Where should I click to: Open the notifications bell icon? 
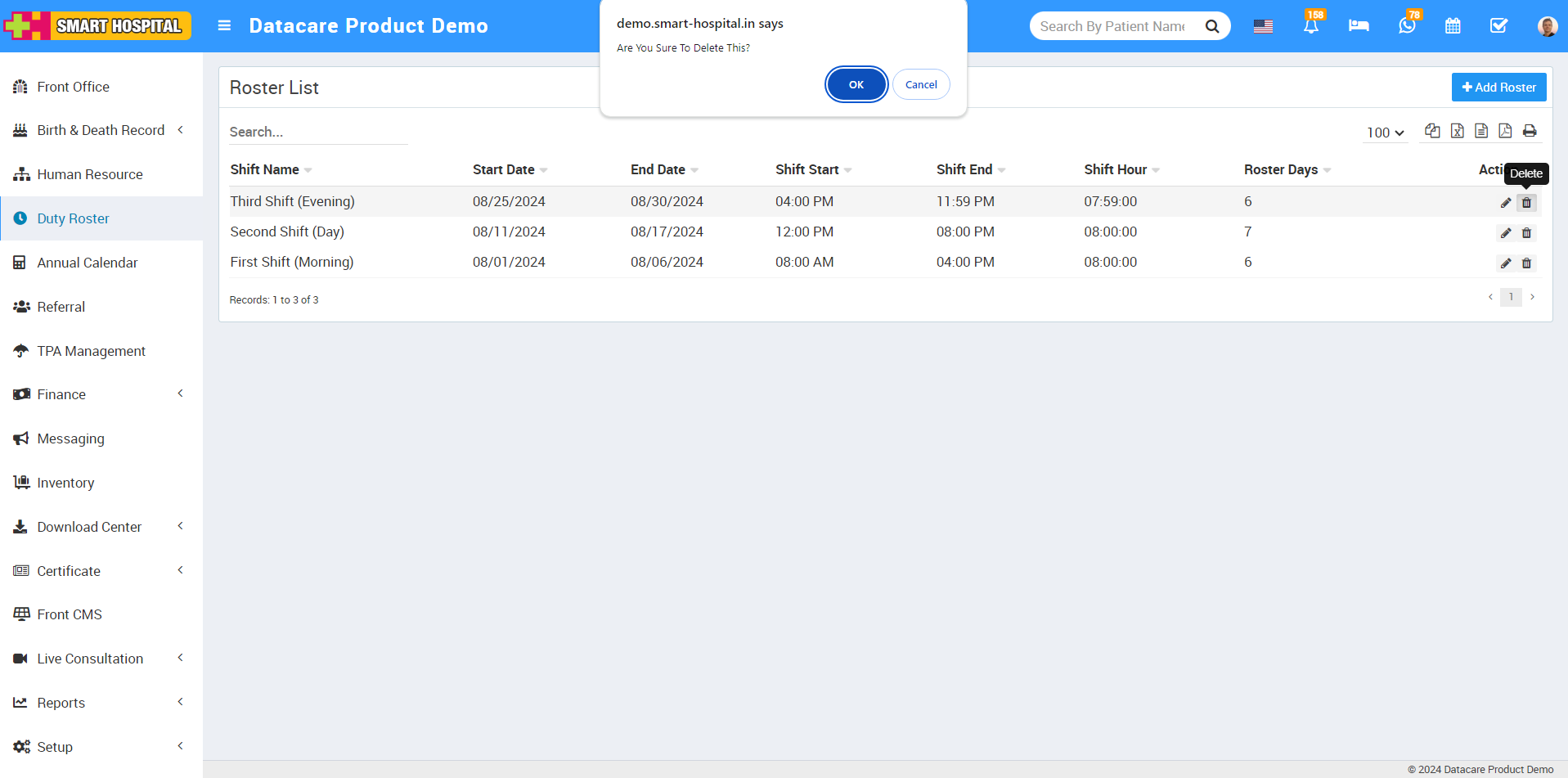click(x=1312, y=25)
